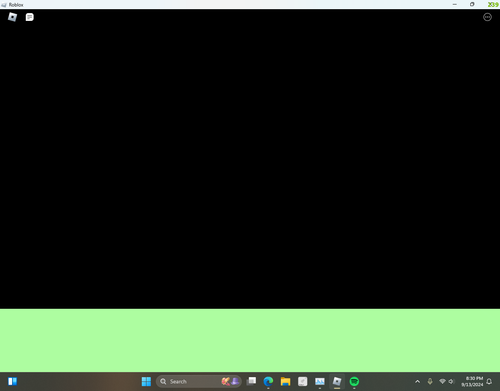Click the microphone tray icon
The image size is (500, 391).
pos(430,381)
